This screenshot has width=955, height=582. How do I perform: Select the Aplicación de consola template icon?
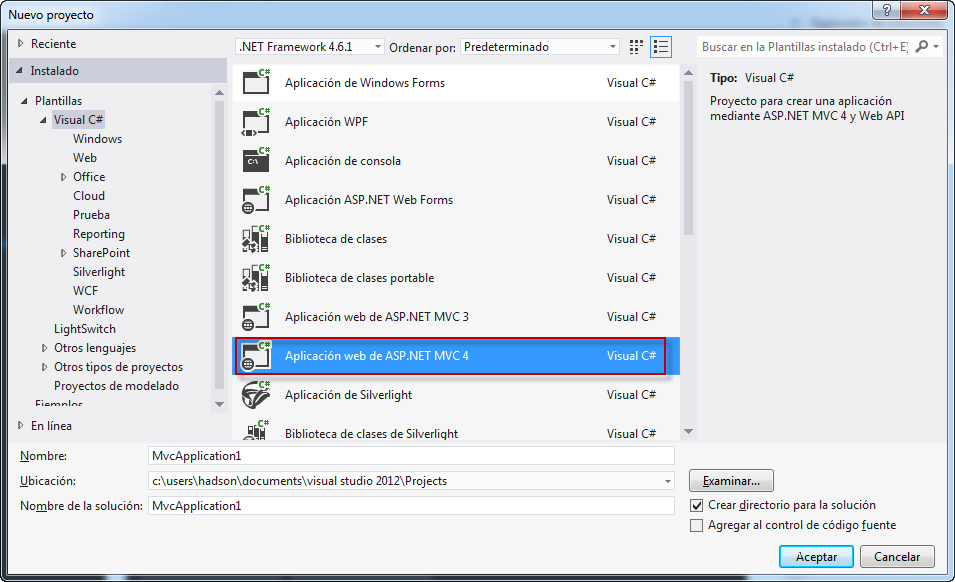tap(257, 160)
